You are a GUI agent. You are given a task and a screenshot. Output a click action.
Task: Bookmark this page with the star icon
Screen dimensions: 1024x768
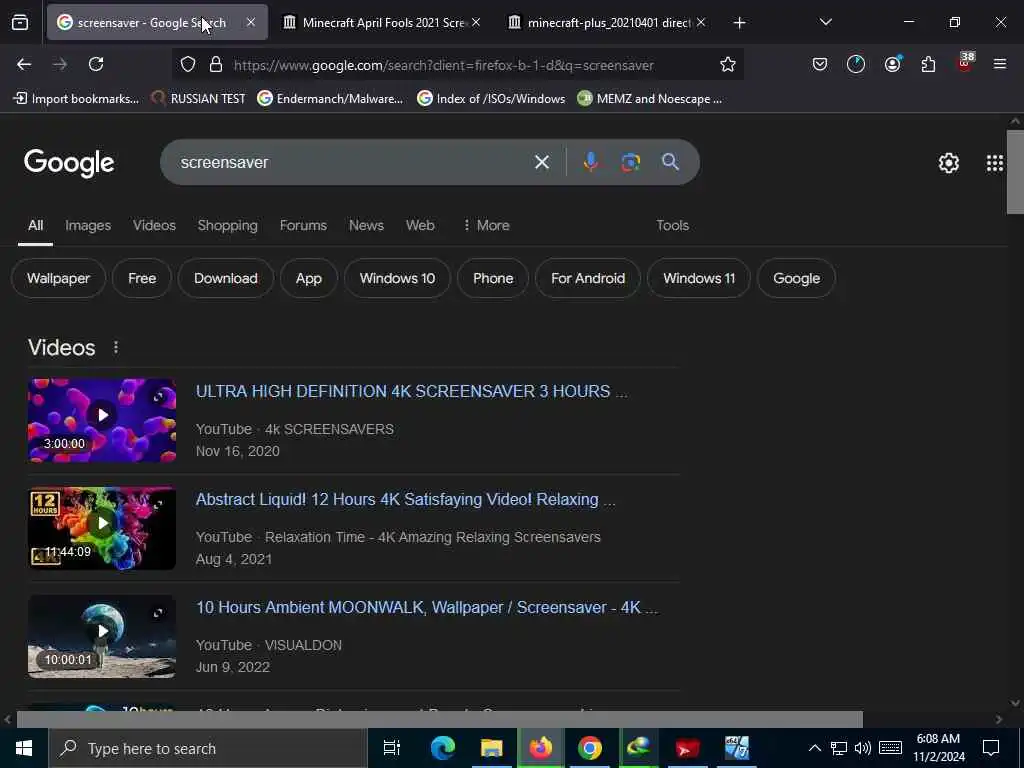728,65
